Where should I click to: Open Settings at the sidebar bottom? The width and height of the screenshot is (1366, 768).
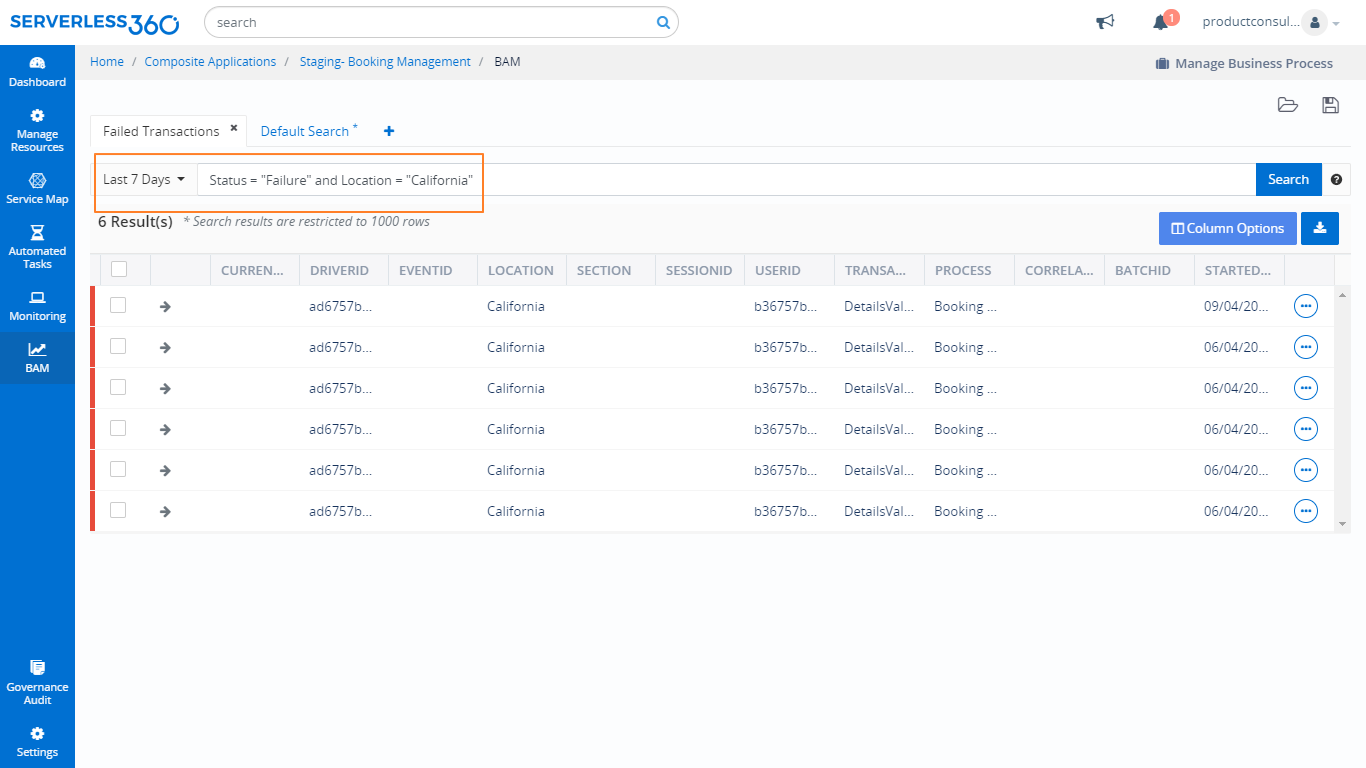37,742
